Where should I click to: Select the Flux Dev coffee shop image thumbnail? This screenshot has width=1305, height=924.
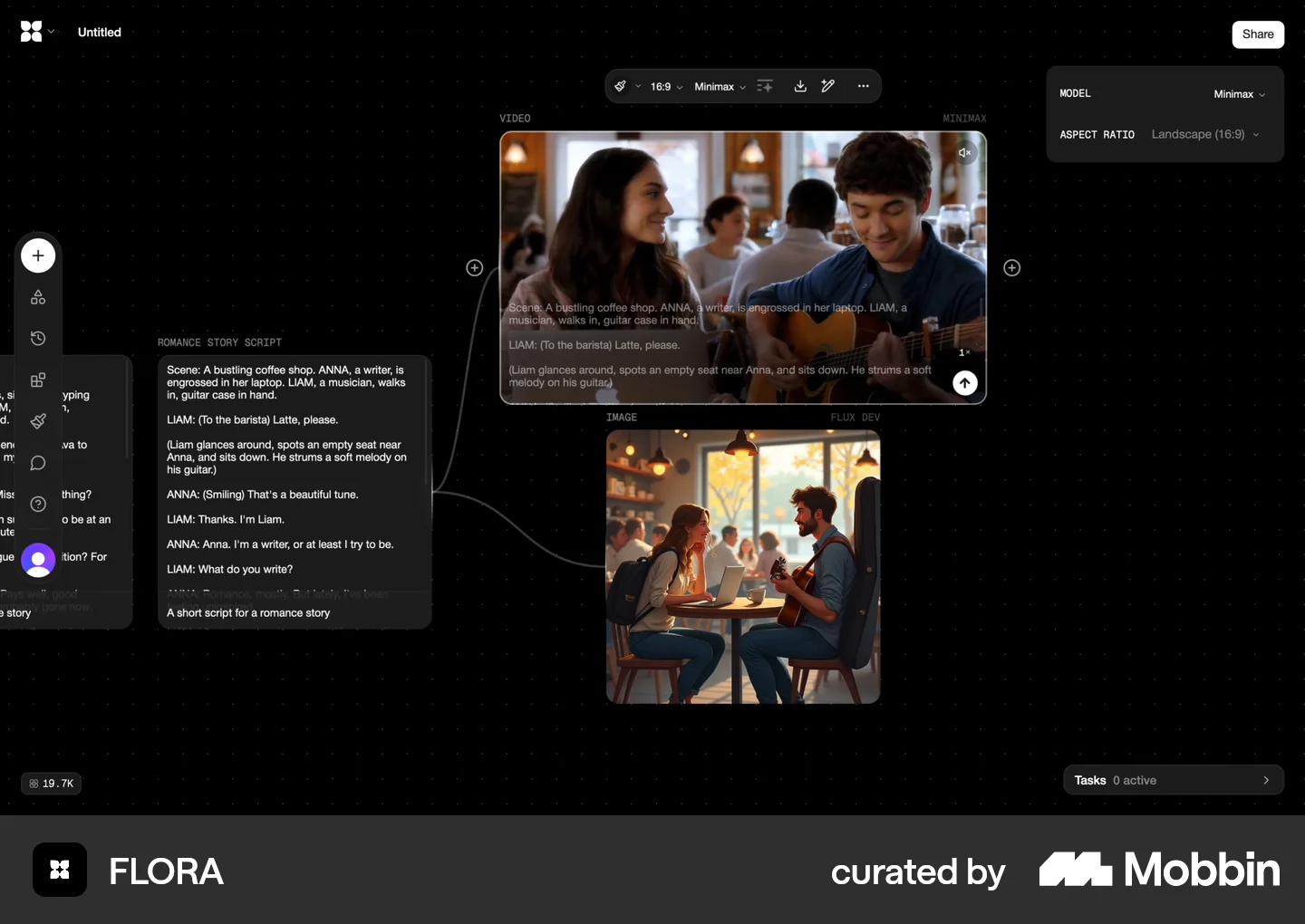click(743, 567)
